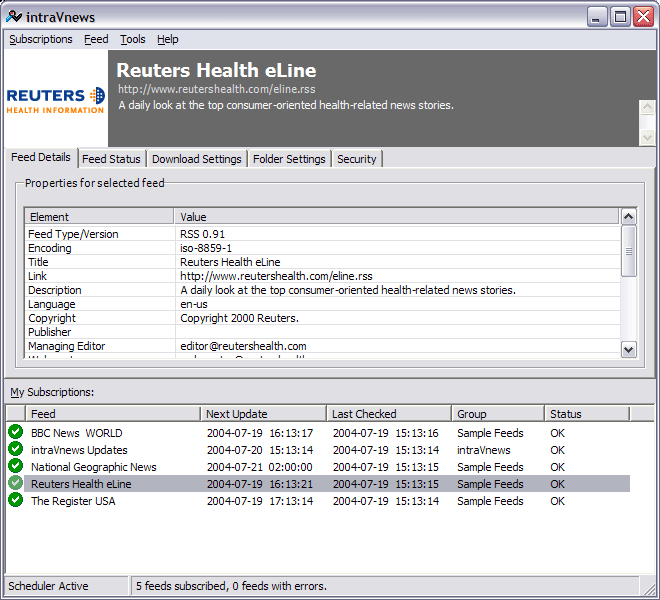Click the Reuters Health Information logo

click(56, 100)
